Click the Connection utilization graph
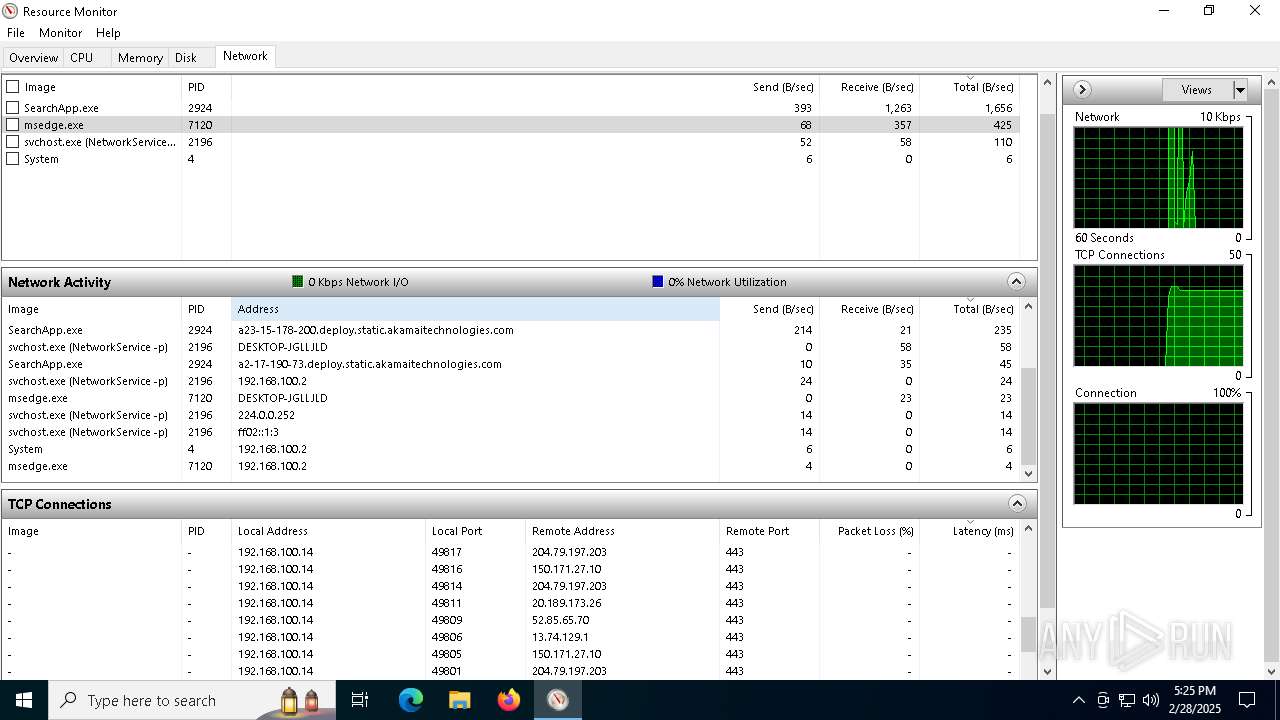 click(x=1158, y=453)
